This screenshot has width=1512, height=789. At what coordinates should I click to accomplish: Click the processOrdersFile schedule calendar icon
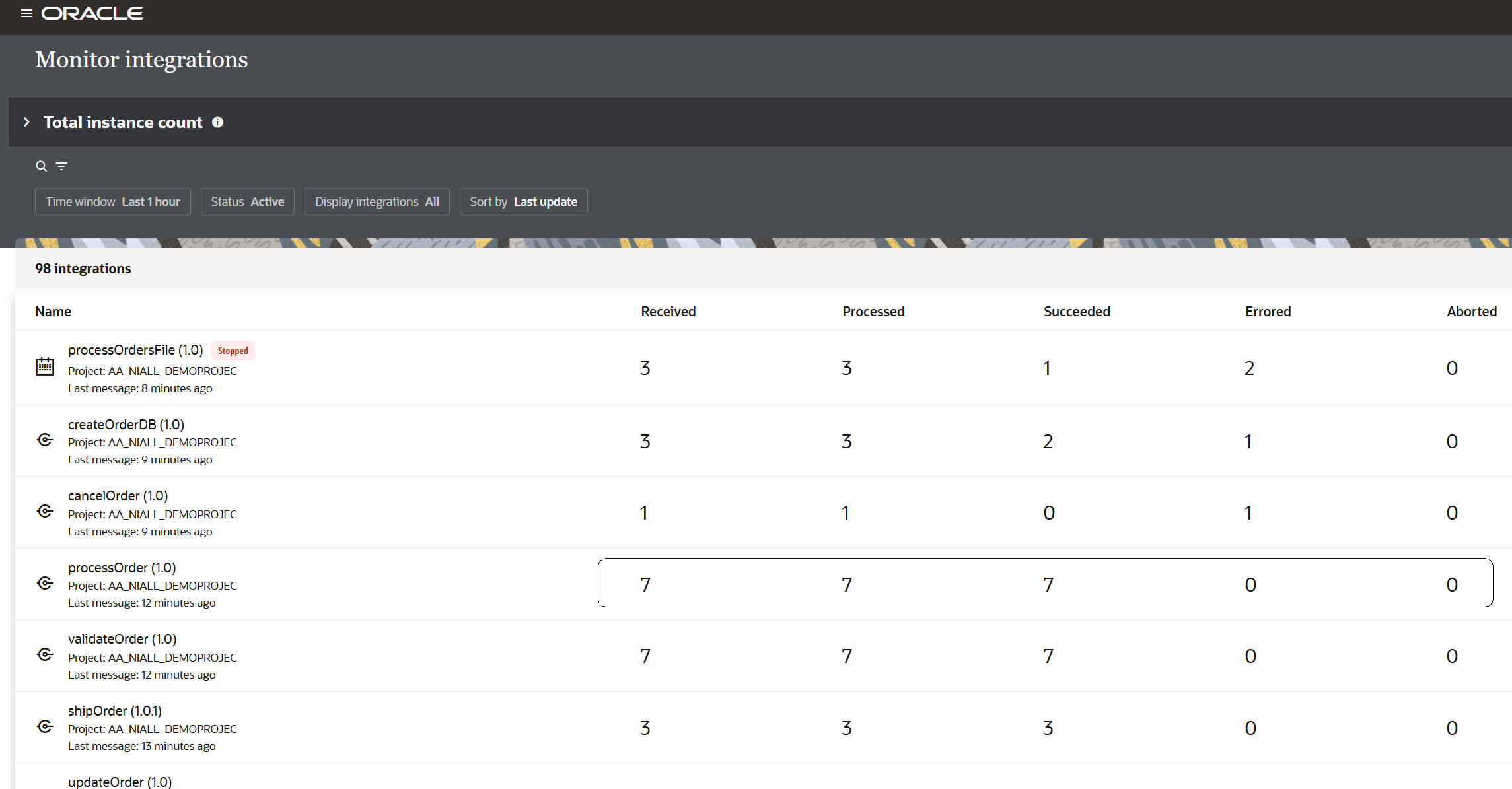click(x=45, y=366)
